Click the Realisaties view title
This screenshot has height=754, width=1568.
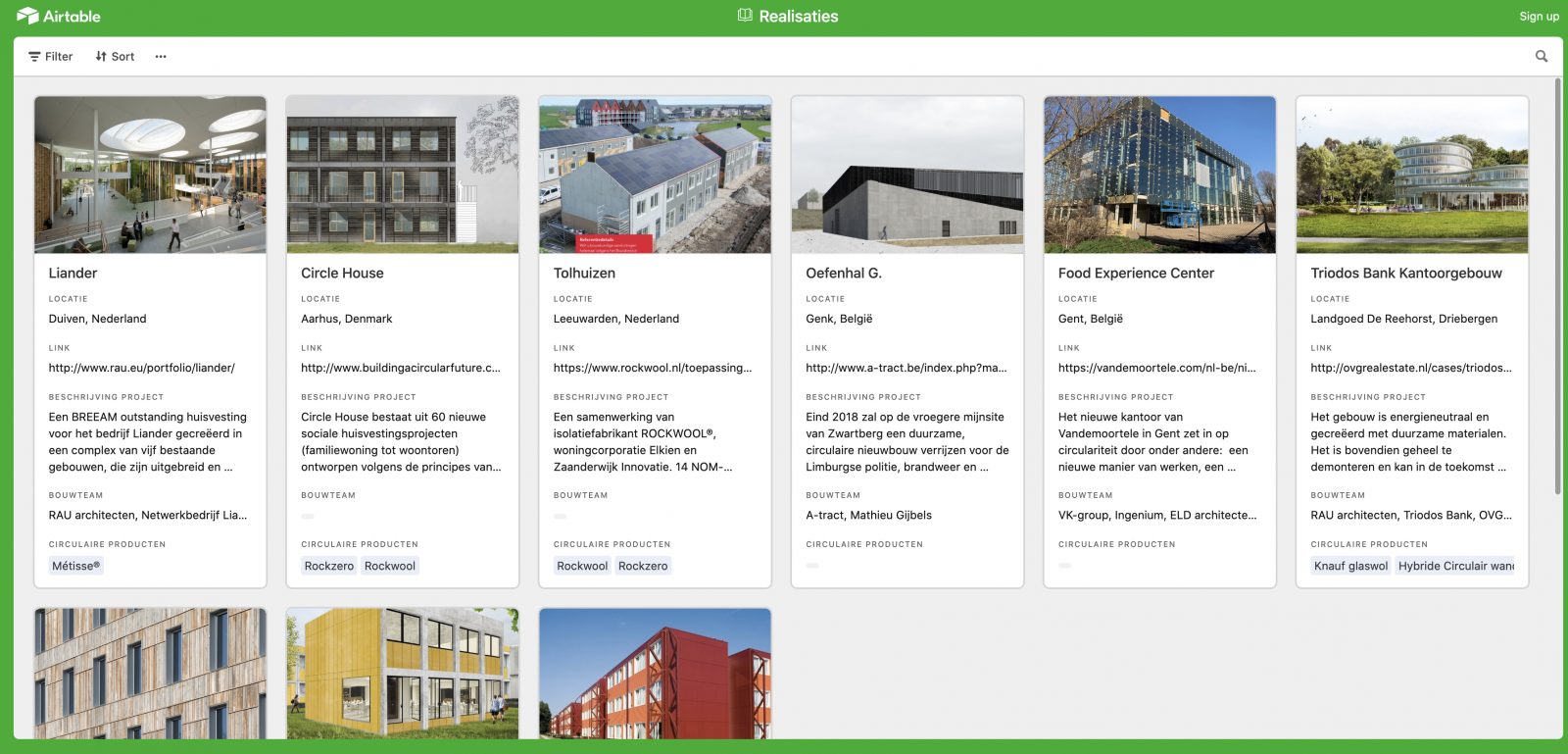click(x=799, y=16)
